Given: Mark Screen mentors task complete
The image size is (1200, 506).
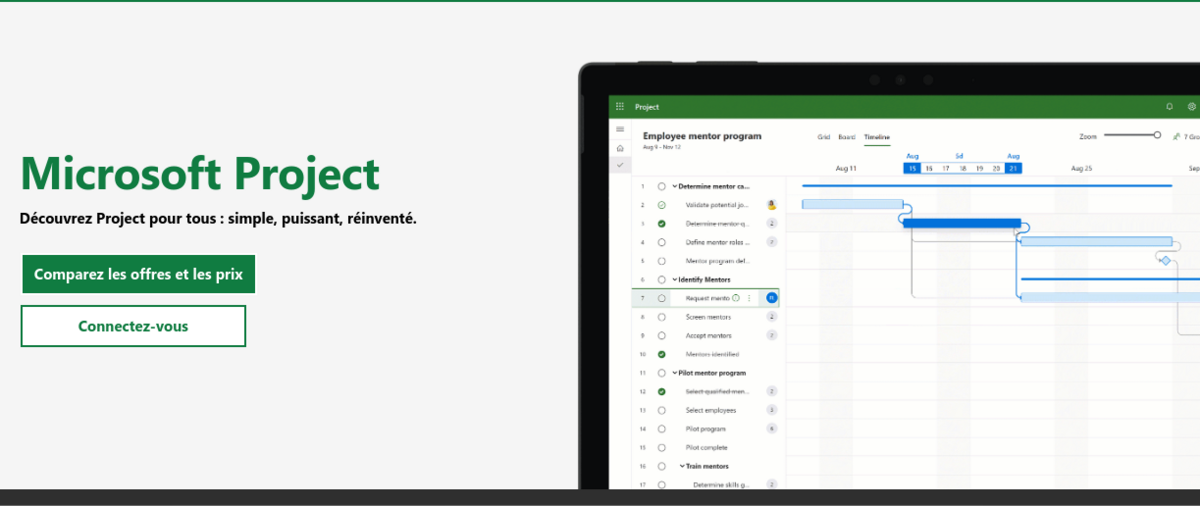Looking at the screenshot, I should pos(661,317).
